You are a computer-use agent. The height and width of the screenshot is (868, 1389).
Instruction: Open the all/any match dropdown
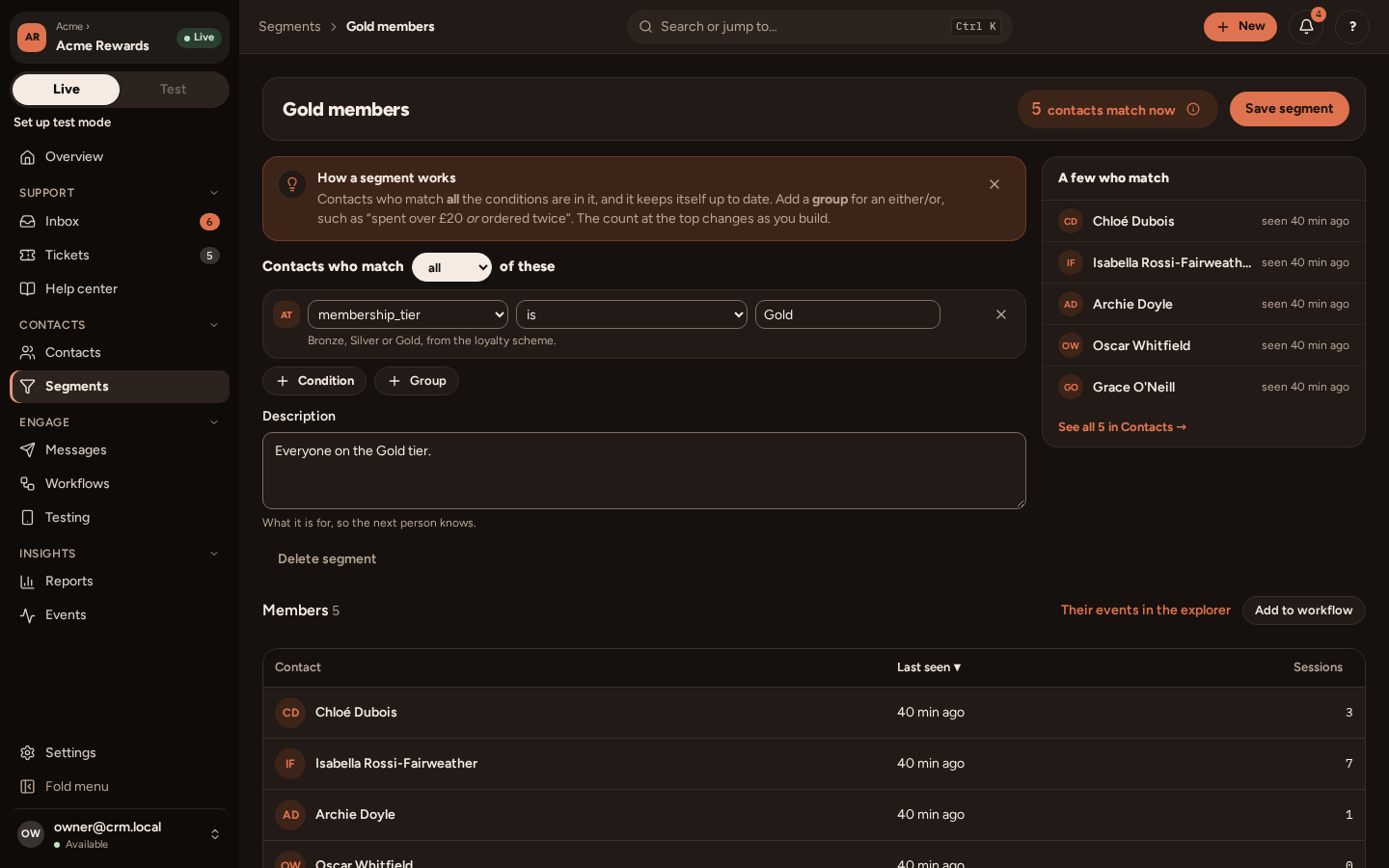click(451, 267)
